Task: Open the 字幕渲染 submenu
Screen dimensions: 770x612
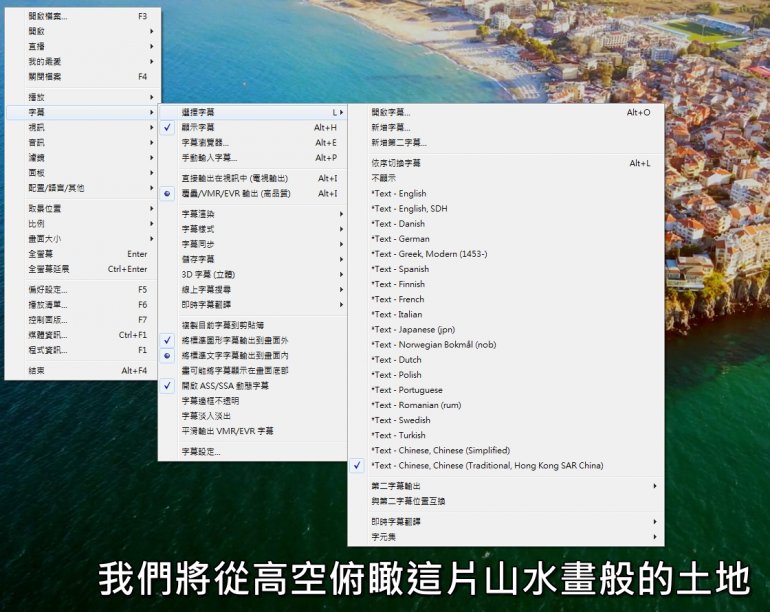Action: (252, 214)
